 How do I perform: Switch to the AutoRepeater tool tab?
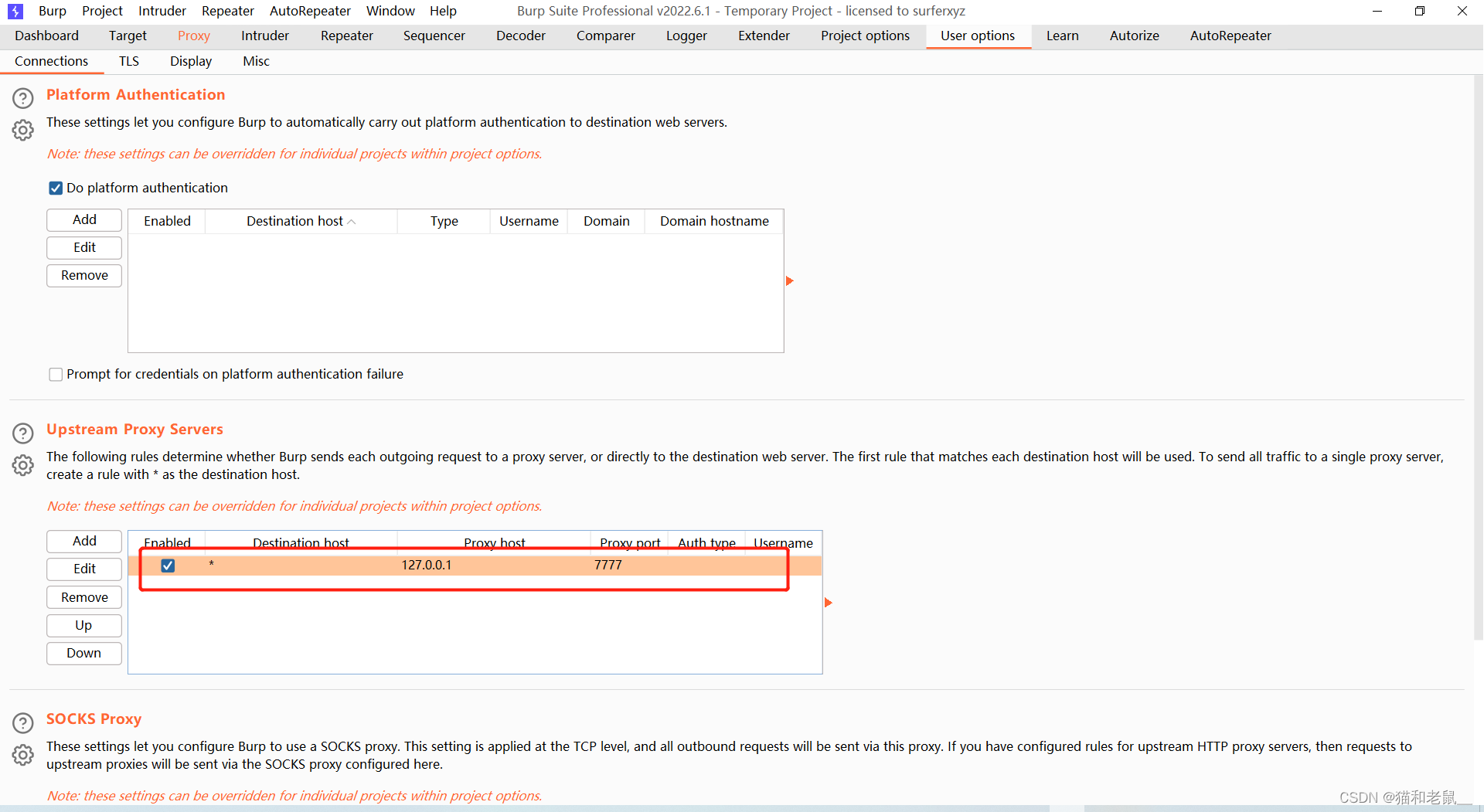tap(1230, 36)
